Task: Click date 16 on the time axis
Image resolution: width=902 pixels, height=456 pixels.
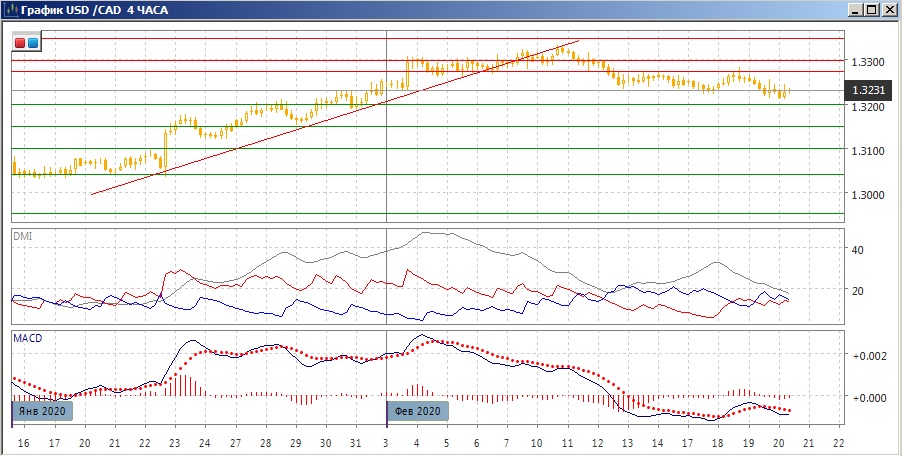Action: 22,442
